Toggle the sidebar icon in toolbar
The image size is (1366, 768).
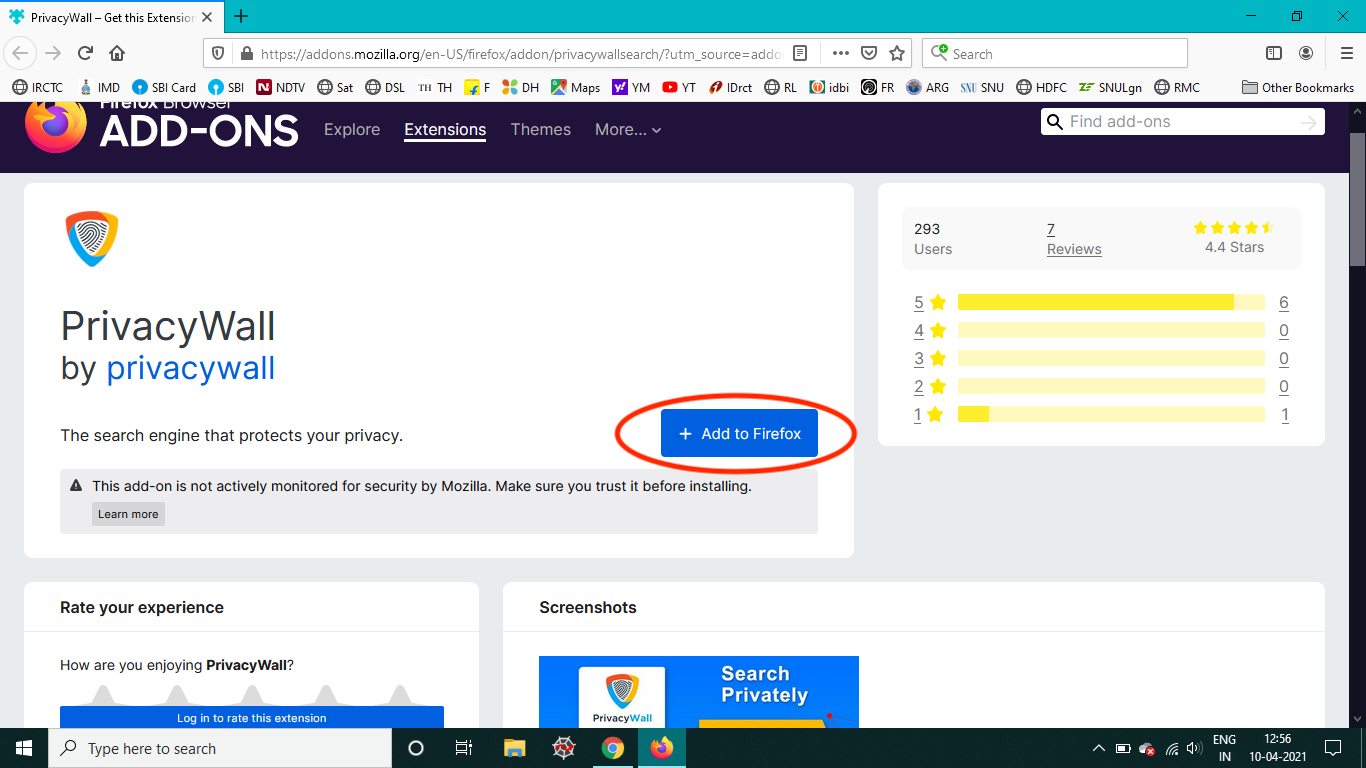click(x=1274, y=53)
